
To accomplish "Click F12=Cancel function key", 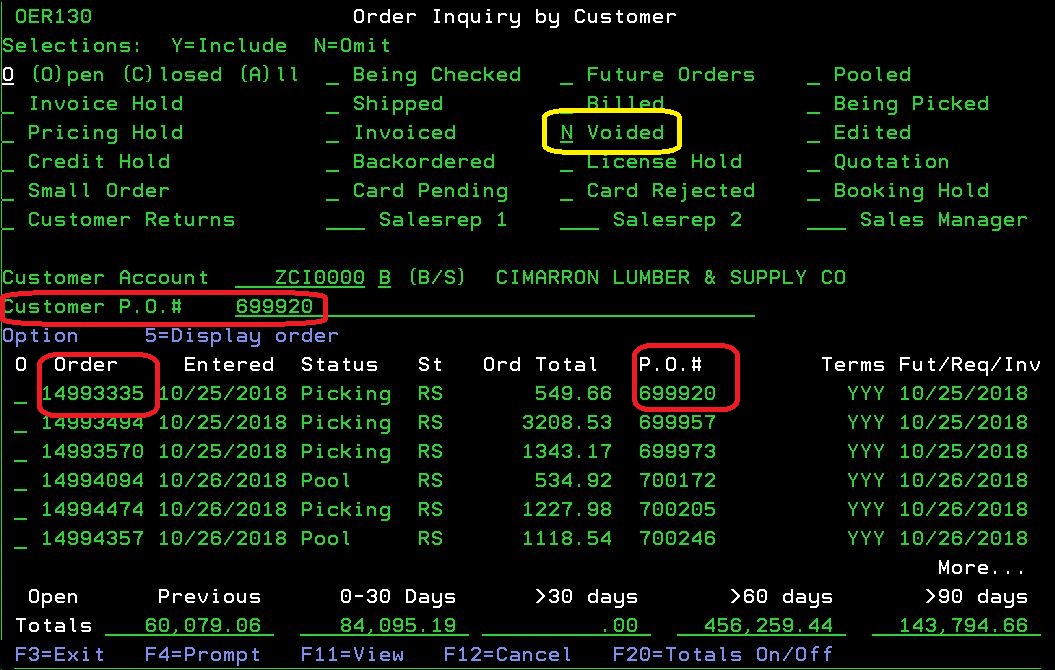I will (x=507, y=655).
